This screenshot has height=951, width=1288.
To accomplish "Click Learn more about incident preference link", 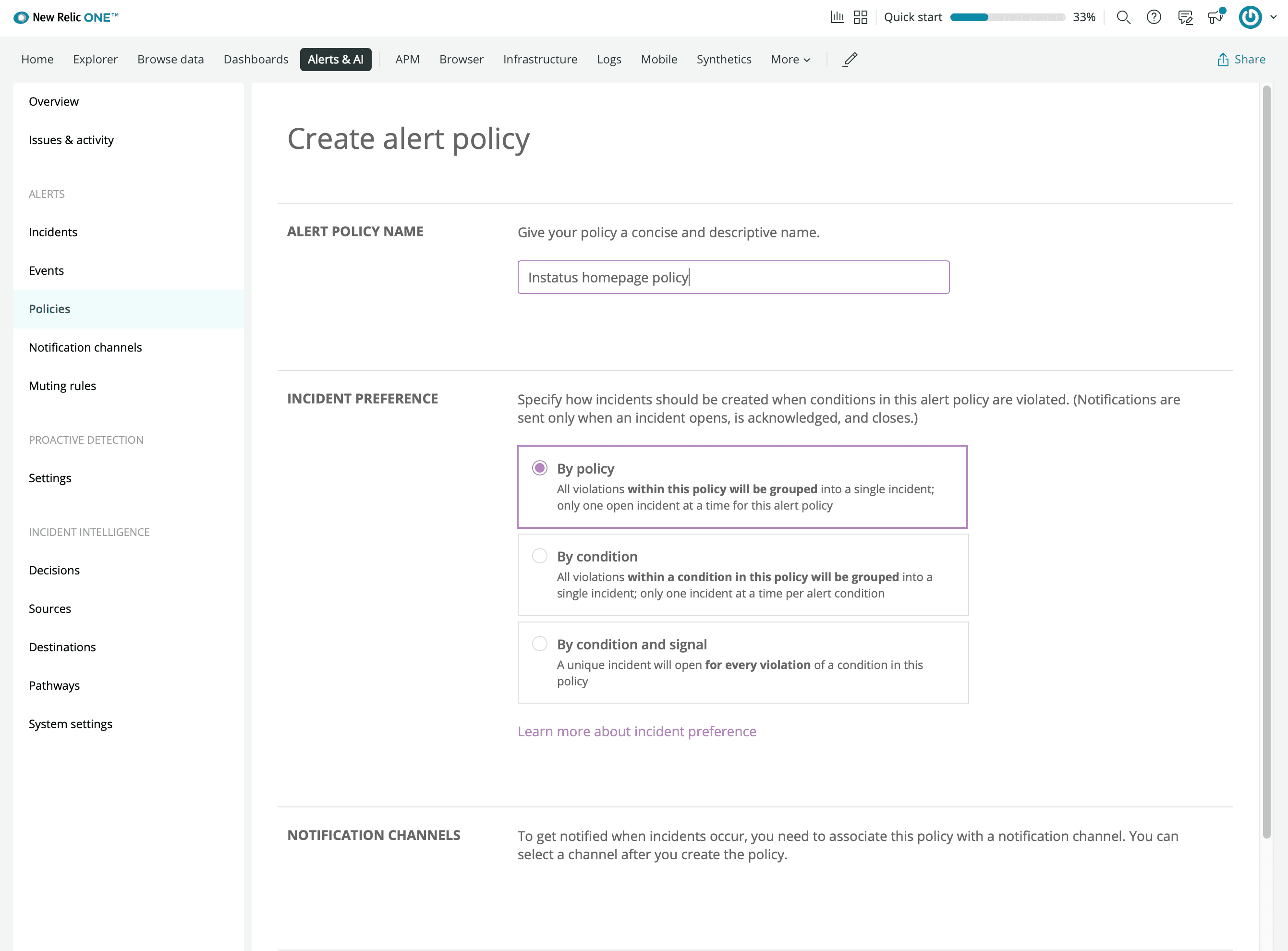I will click(x=637, y=730).
